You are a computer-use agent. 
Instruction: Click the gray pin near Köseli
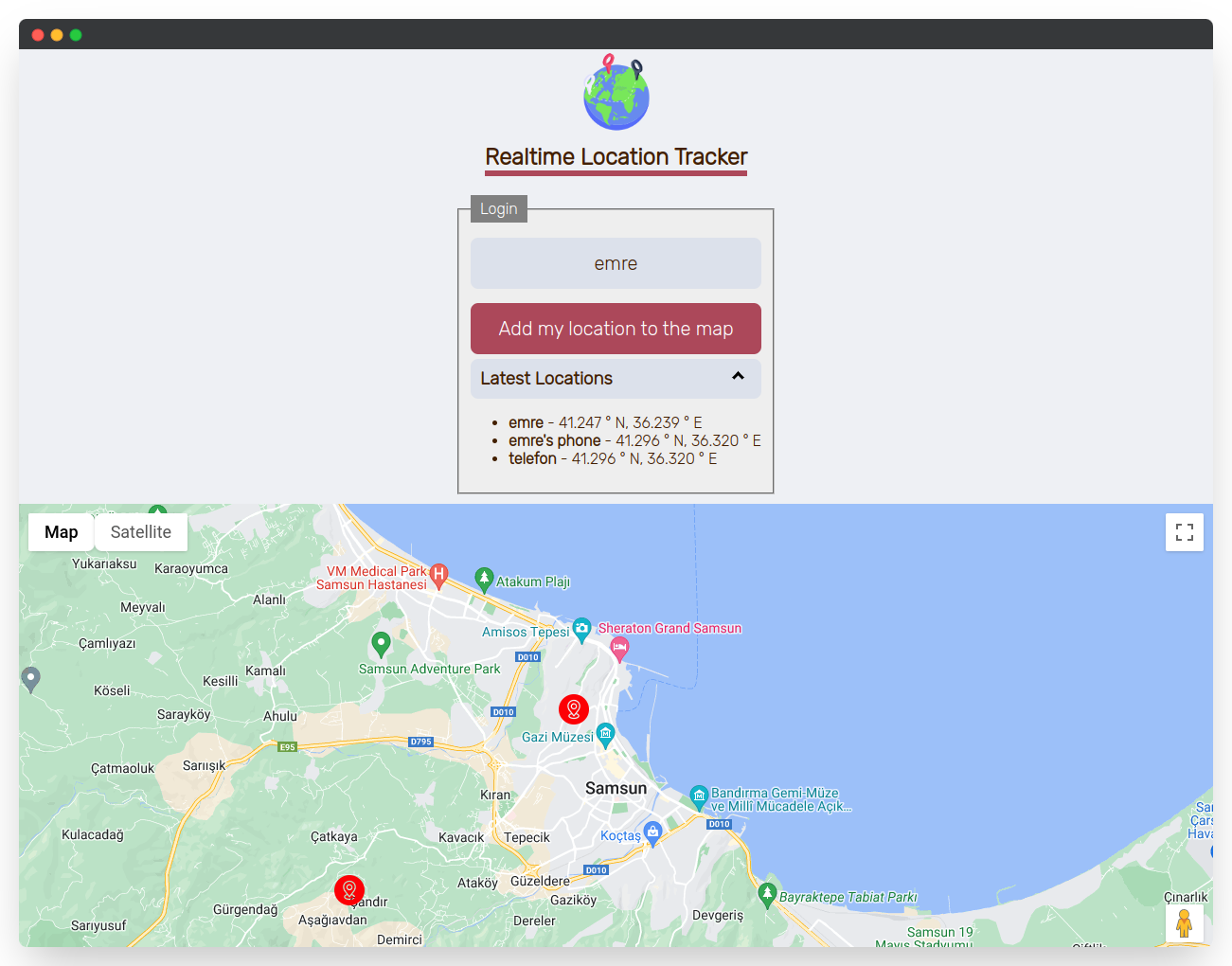[30, 679]
